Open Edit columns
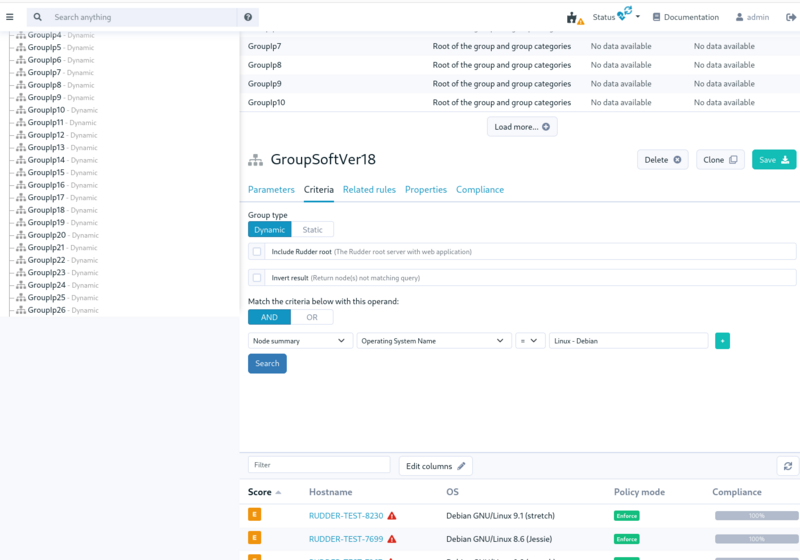800x560 pixels. (435, 466)
